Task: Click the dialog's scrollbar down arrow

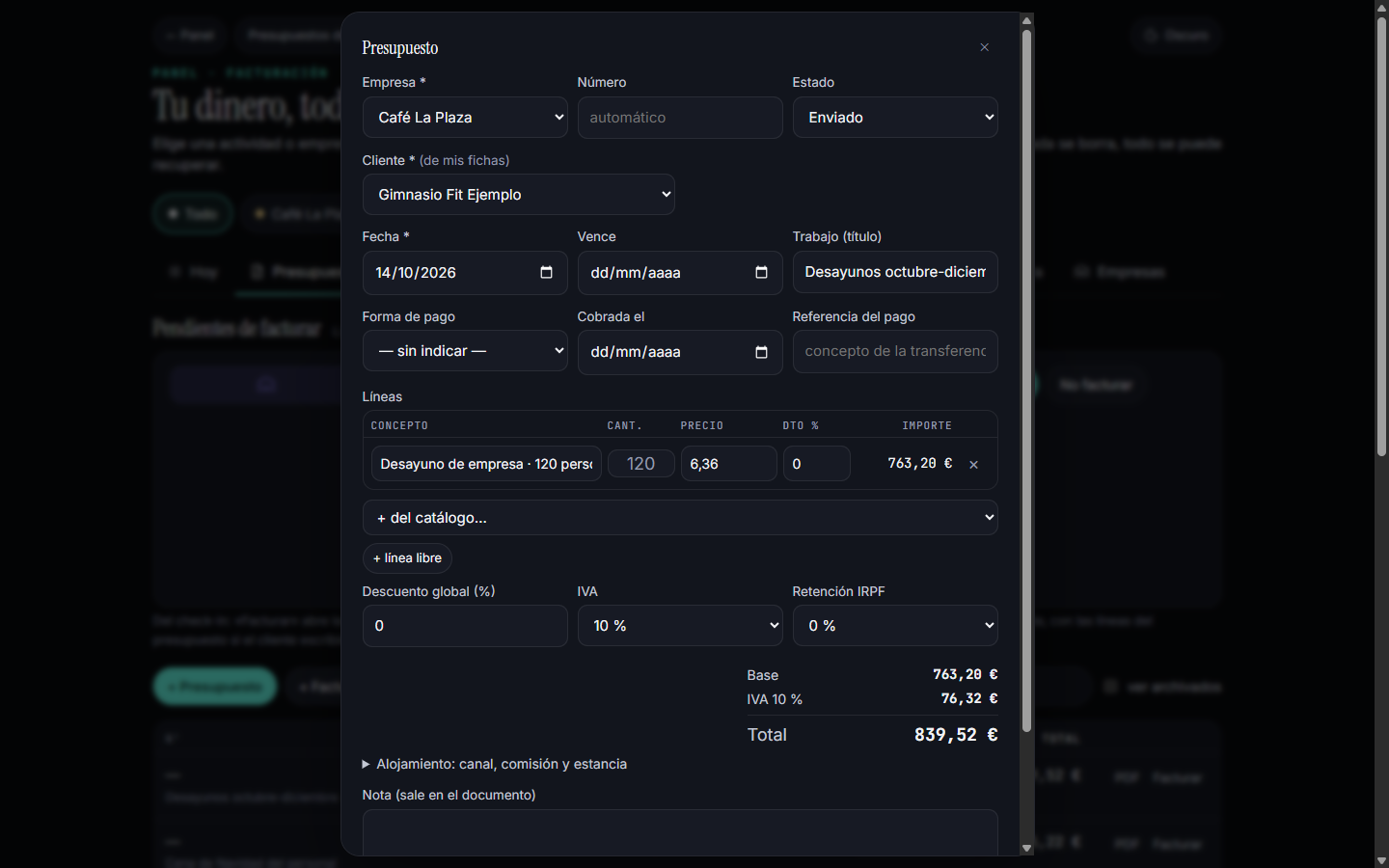Action: [1026, 849]
